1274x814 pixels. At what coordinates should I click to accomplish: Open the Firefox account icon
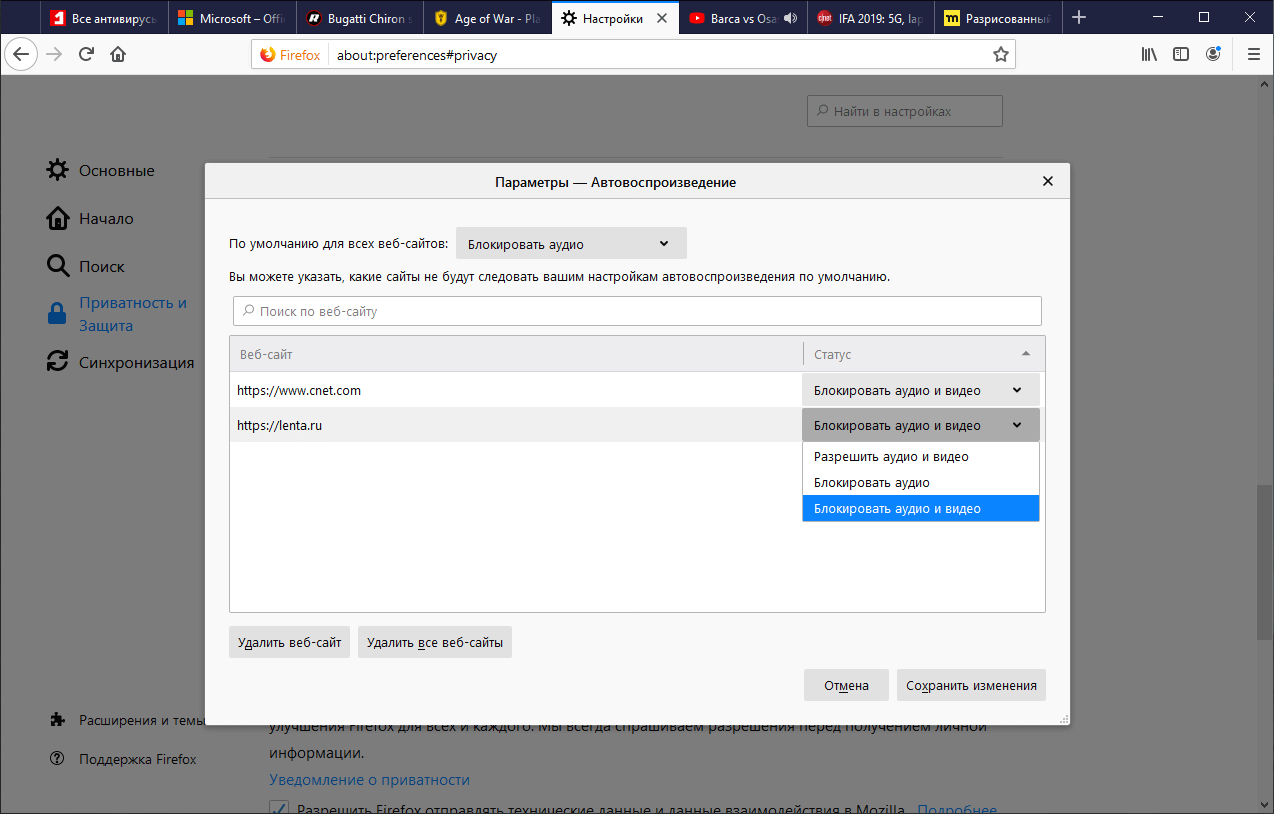point(1213,55)
